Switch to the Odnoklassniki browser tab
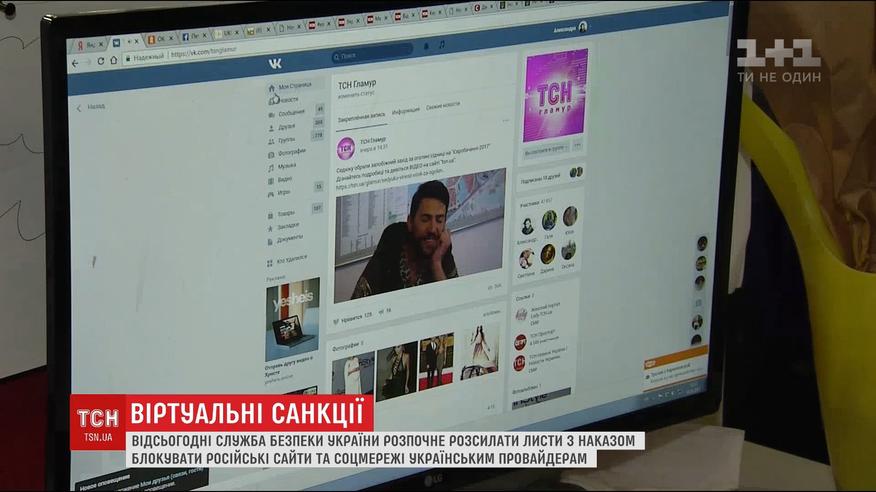Screen dimensions: 876x492 [x=160, y=39]
